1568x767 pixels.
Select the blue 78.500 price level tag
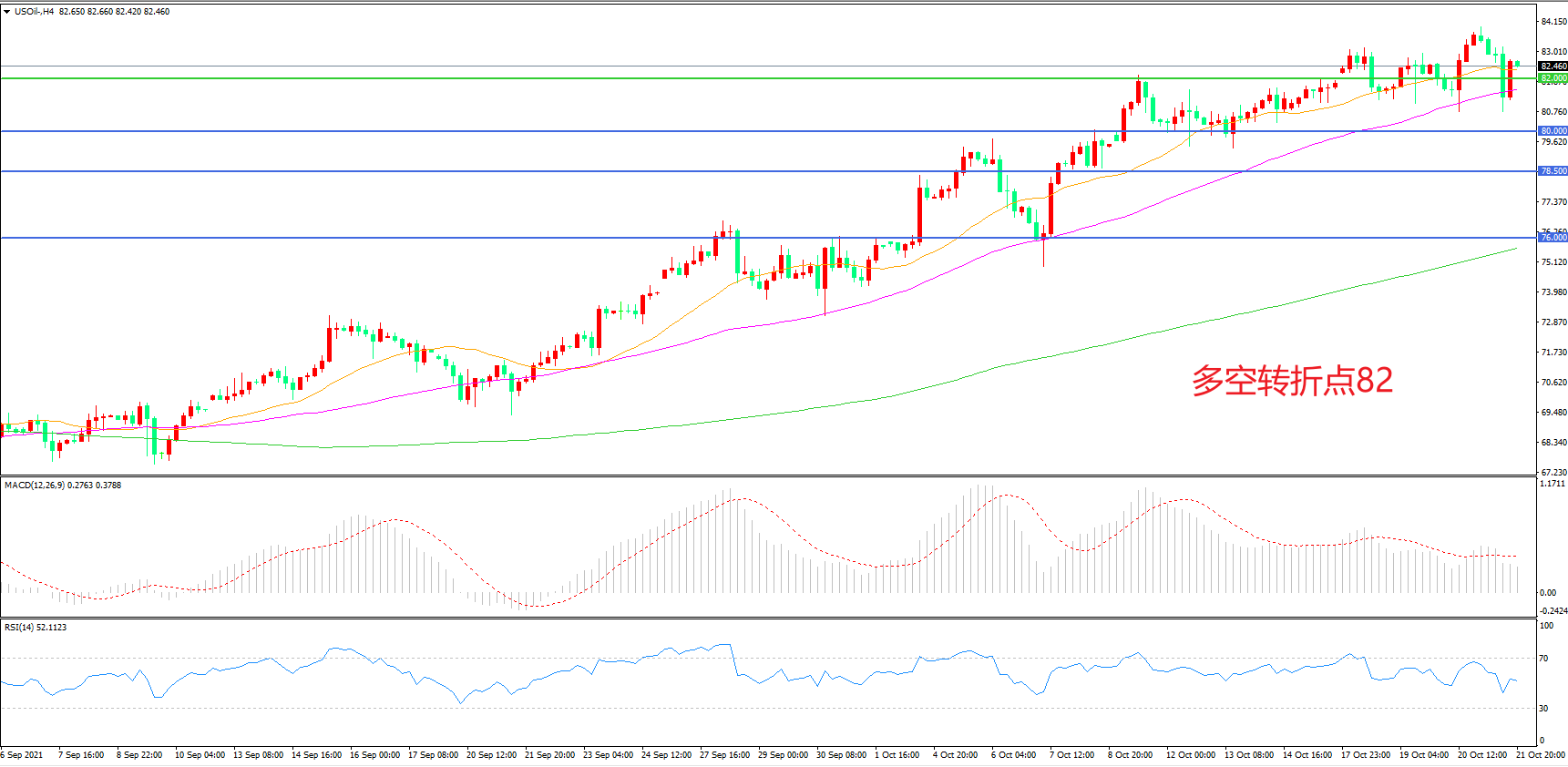point(1553,171)
